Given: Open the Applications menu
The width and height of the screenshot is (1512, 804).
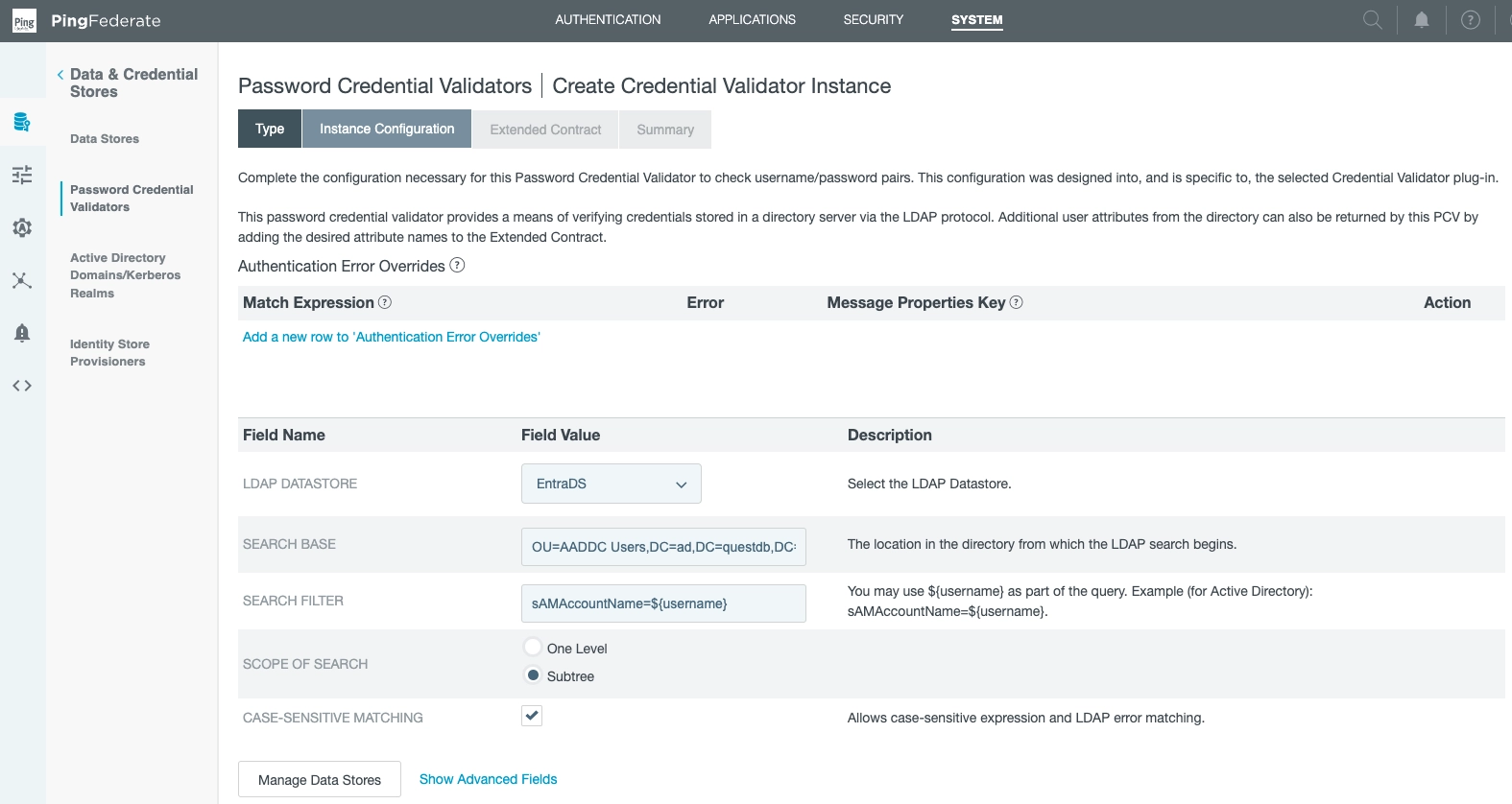Looking at the screenshot, I should coord(752,20).
